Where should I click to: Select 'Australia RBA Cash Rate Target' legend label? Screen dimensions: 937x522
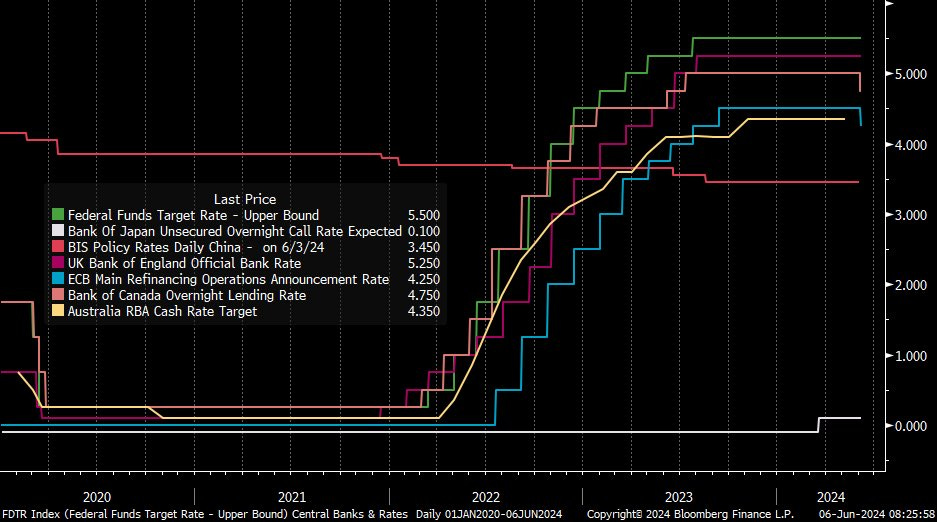click(161, 311)
